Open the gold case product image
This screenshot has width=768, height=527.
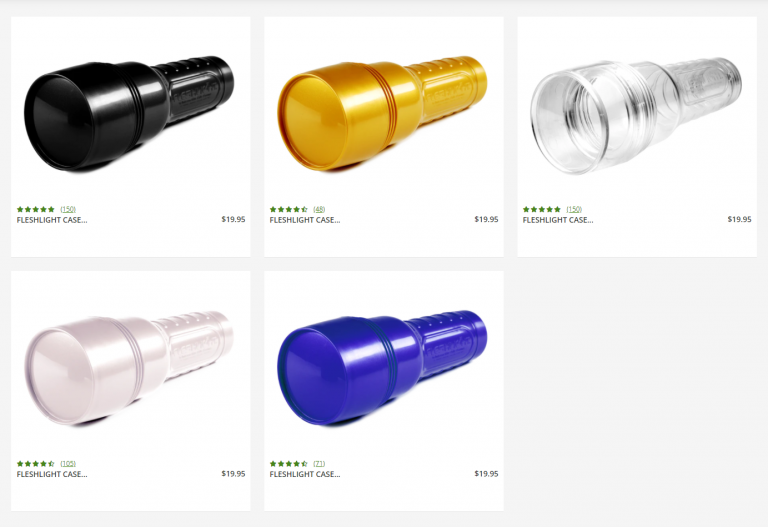(x=383, y=114)
